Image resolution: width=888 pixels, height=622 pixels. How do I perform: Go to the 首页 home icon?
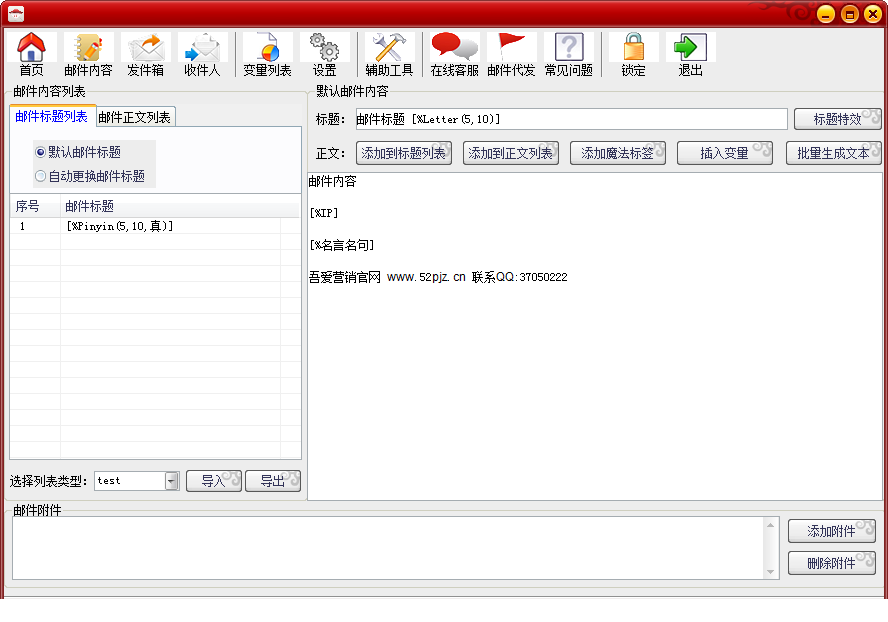coord(31,54)
